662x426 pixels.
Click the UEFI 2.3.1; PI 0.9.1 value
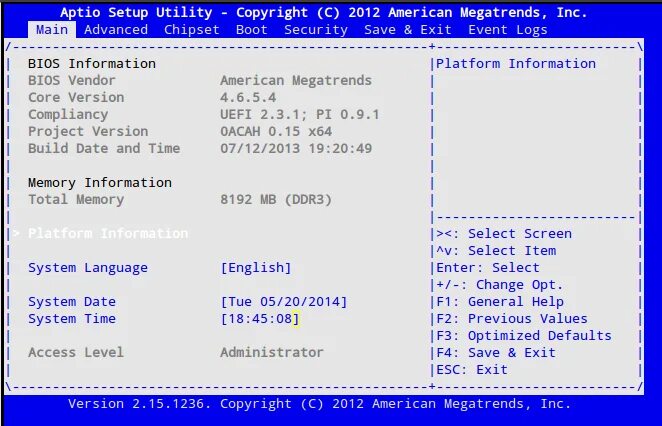(x=300, y=114)
